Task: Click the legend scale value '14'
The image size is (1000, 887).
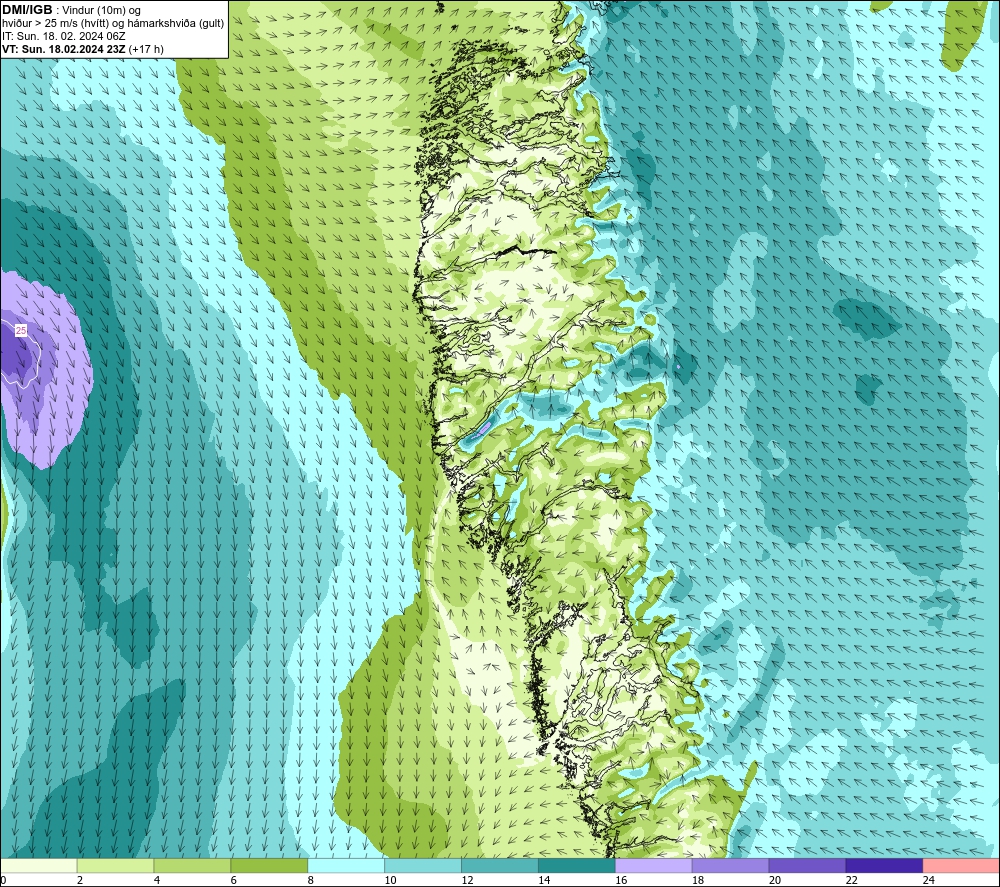Action: (544, 880)
